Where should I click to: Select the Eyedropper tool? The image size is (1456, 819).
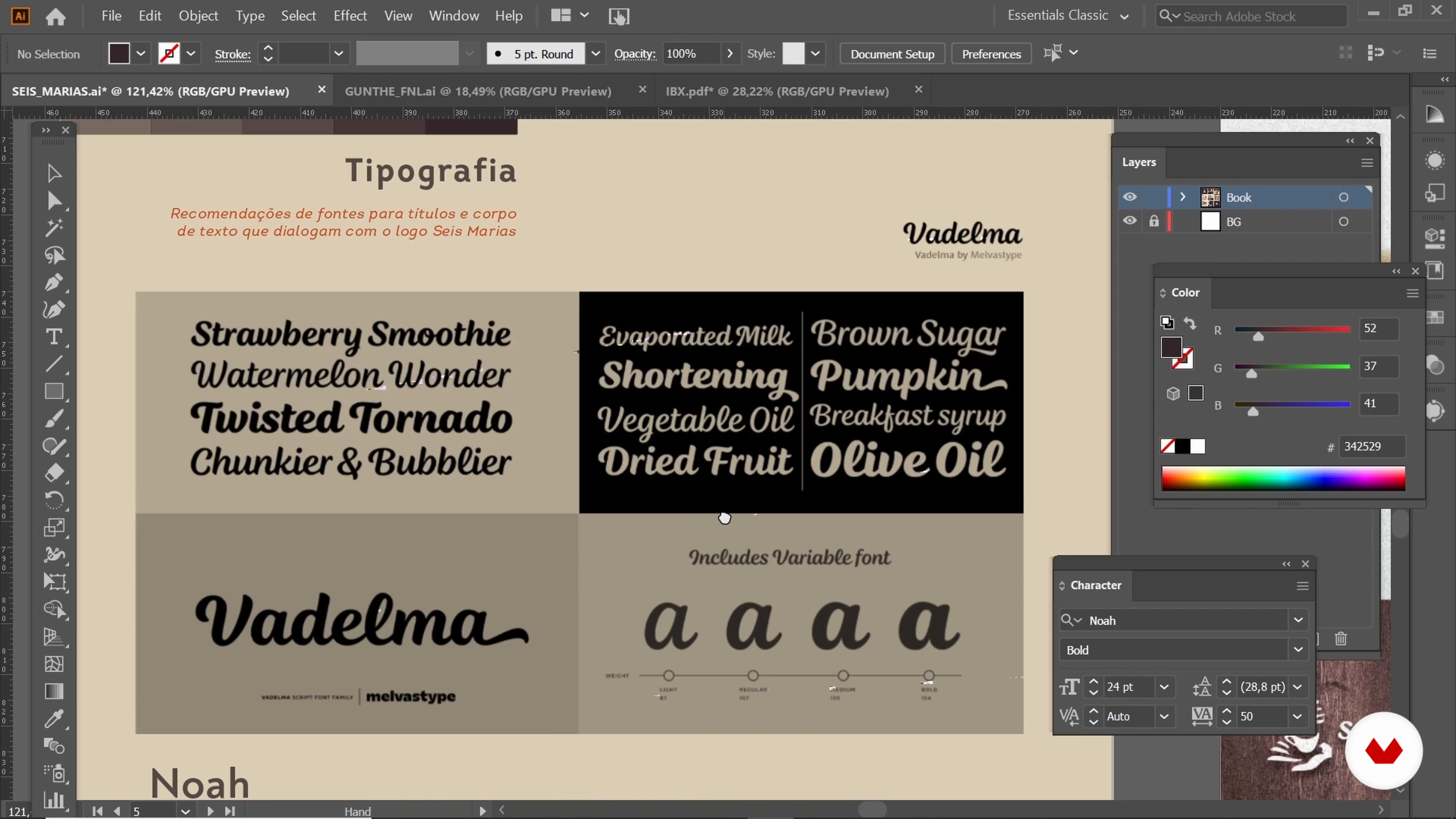click(x=54, y=719)
